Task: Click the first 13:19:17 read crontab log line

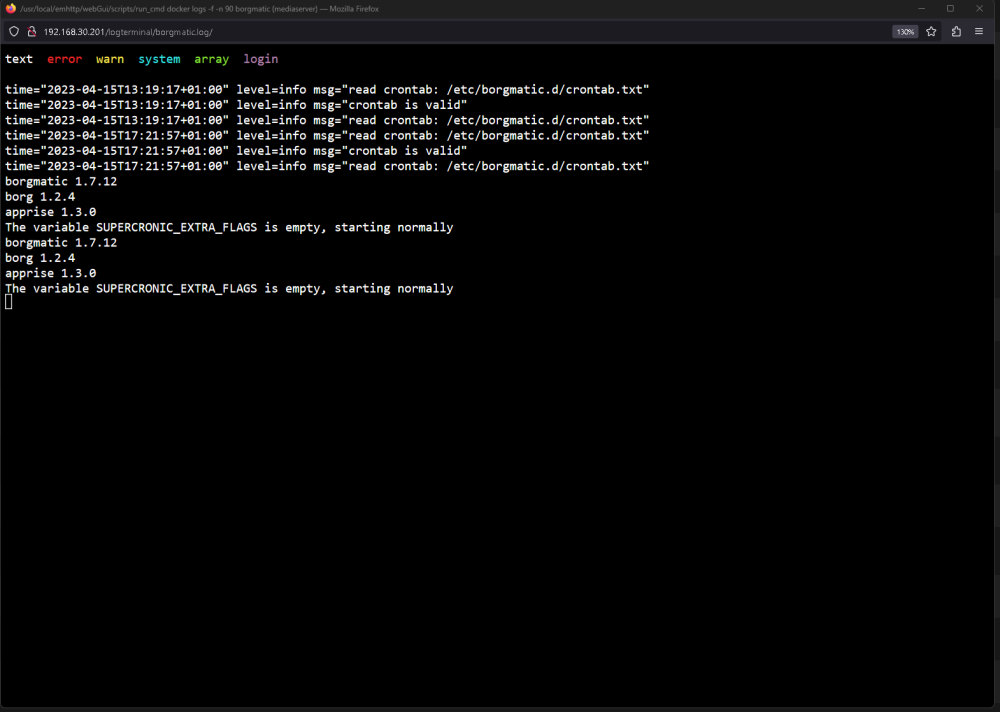Action: (327, 89)
